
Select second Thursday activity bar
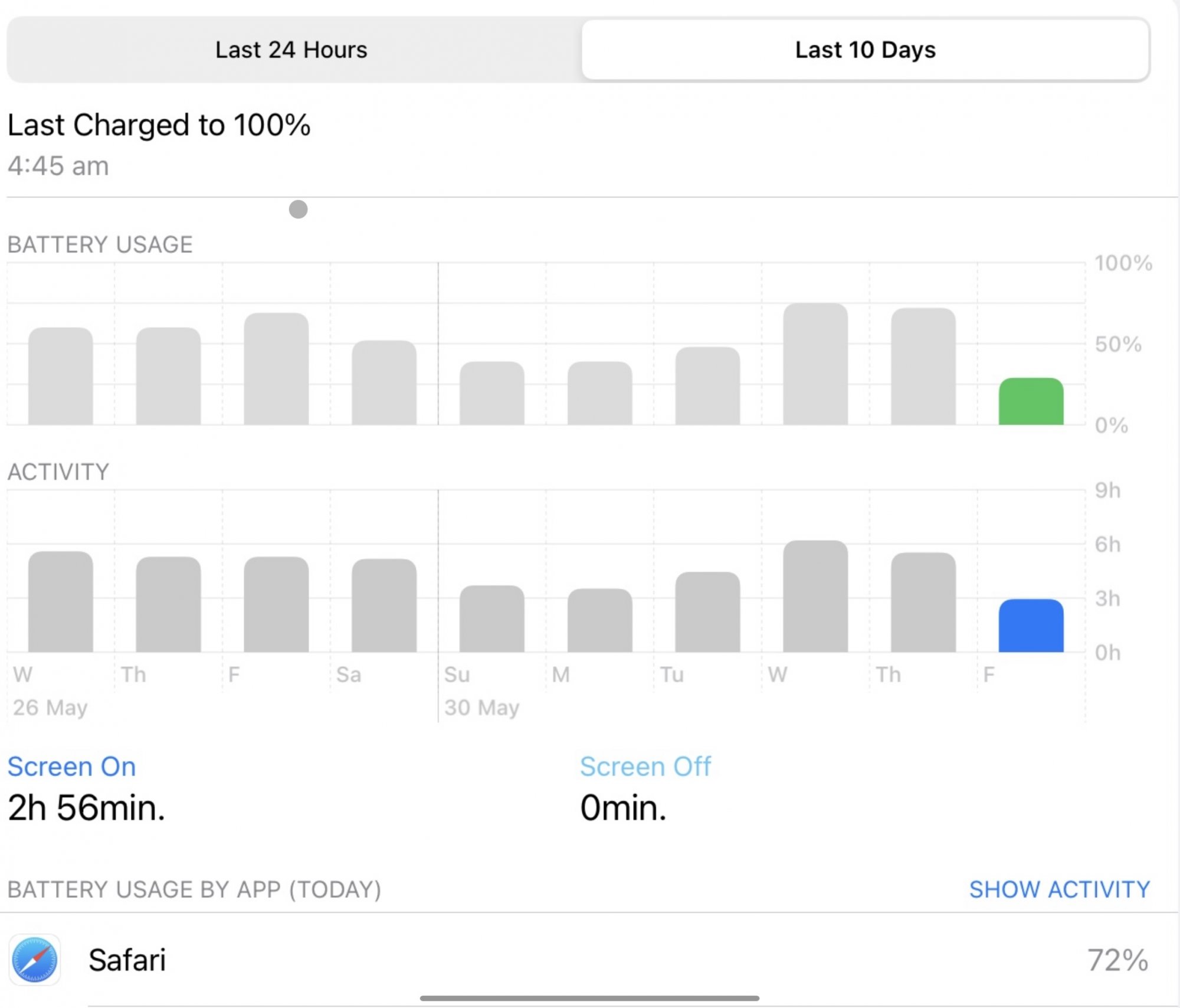pyautogui.click(x=923, y=603)
